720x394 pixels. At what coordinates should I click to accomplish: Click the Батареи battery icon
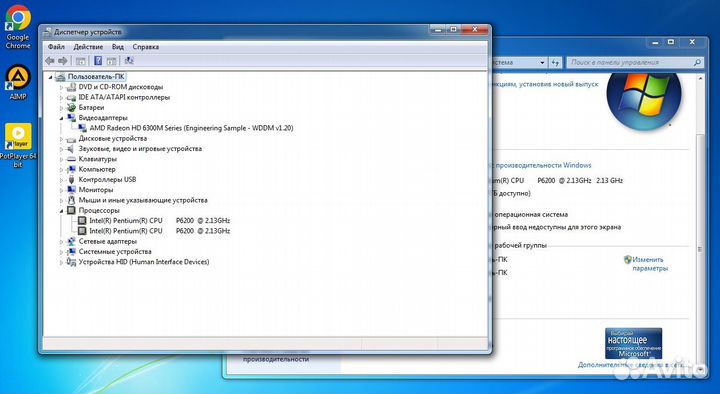[x=71, y=107]
